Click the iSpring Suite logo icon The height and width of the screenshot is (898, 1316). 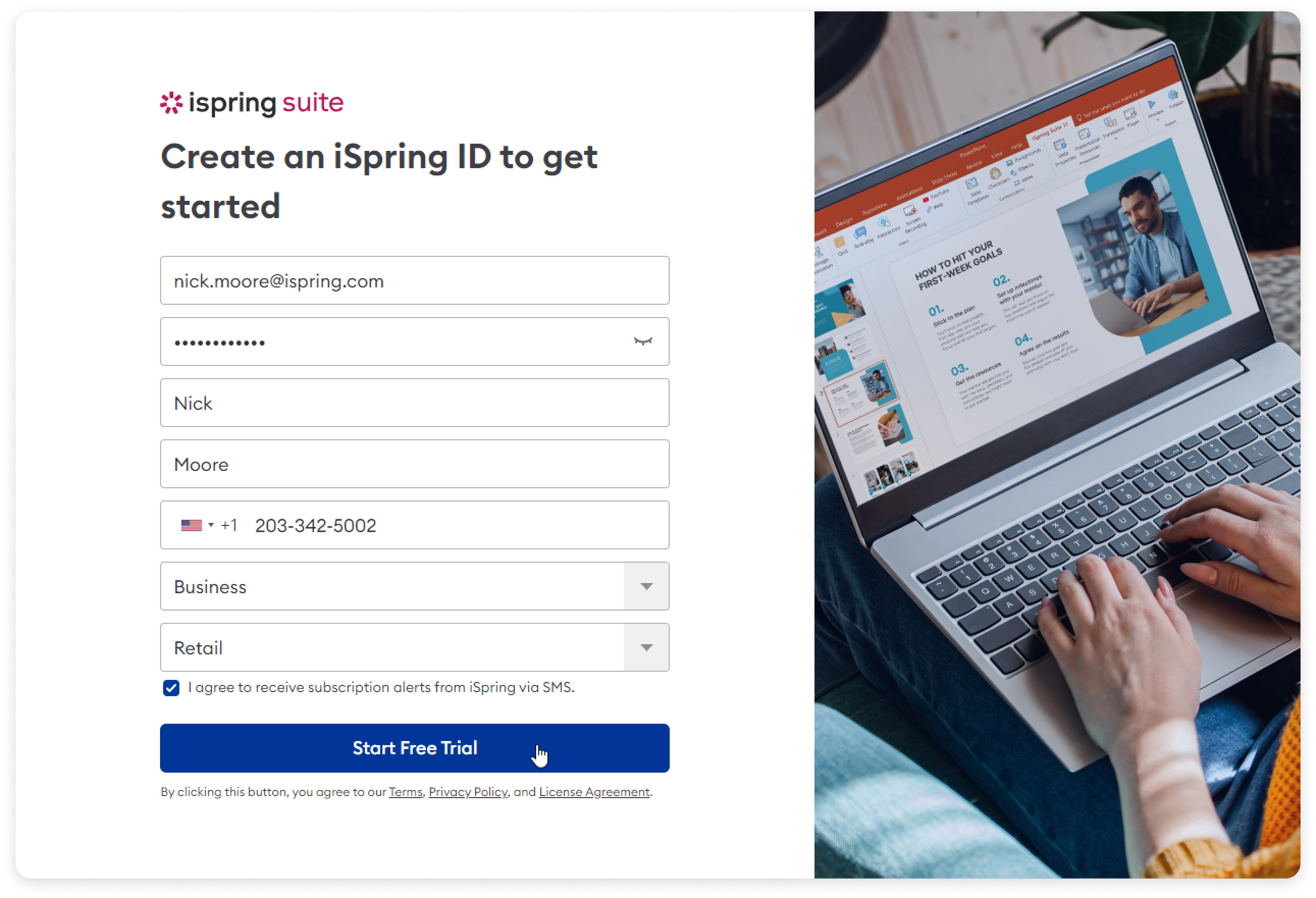click(172, 102)
